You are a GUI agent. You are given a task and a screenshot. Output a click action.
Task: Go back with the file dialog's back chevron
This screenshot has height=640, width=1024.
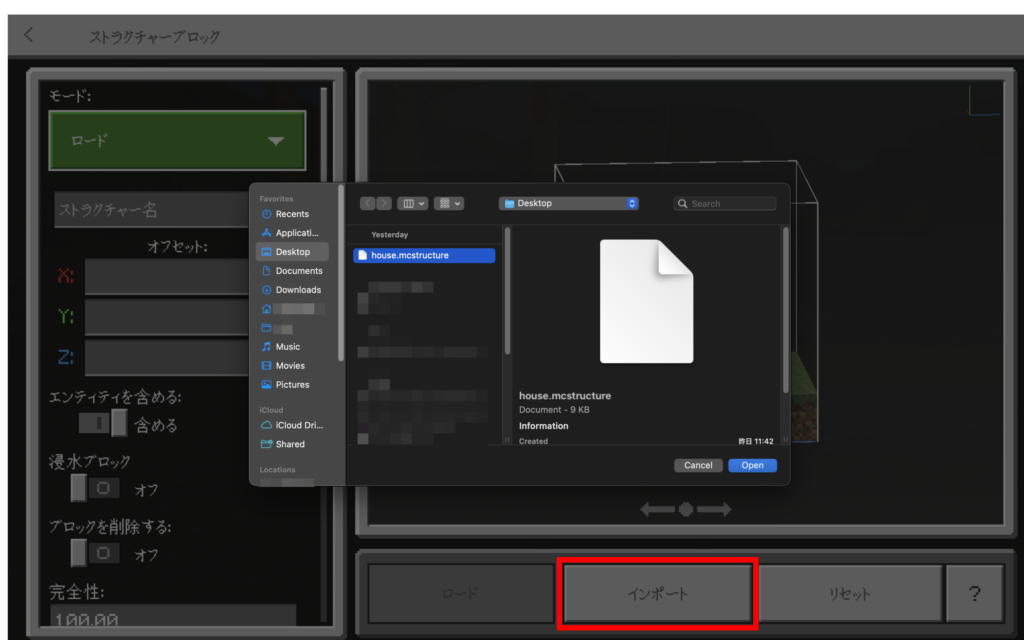368,203
